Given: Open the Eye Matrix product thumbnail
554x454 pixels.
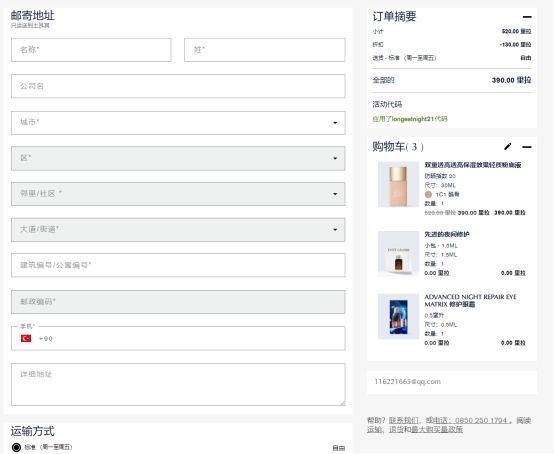Looking at the screenshot, I should click(x=399, y=316).
